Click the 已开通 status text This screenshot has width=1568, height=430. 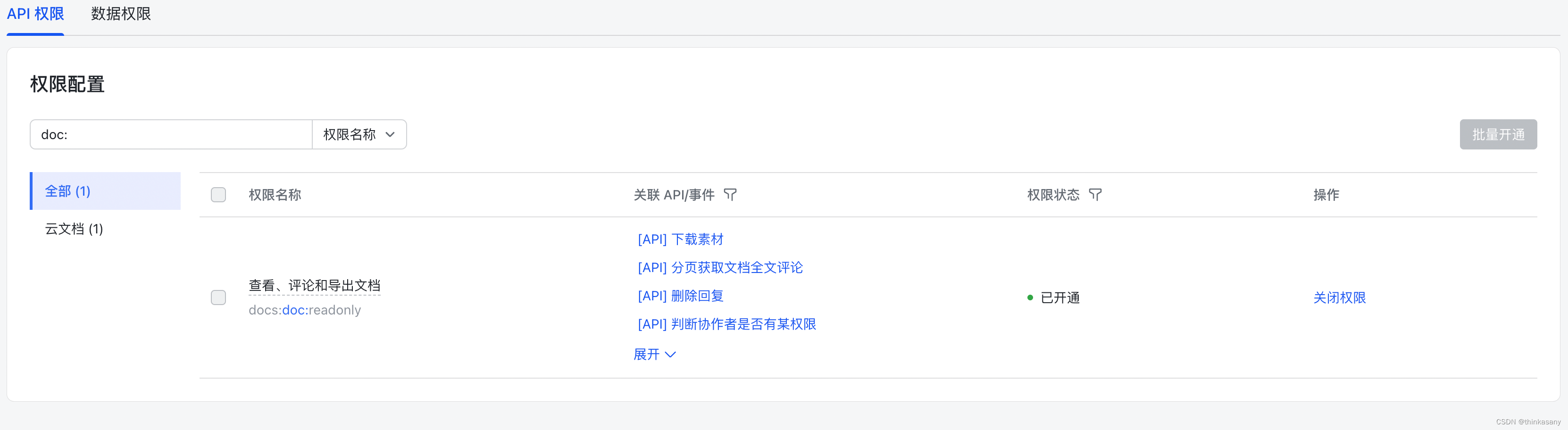coord(1060,298)
